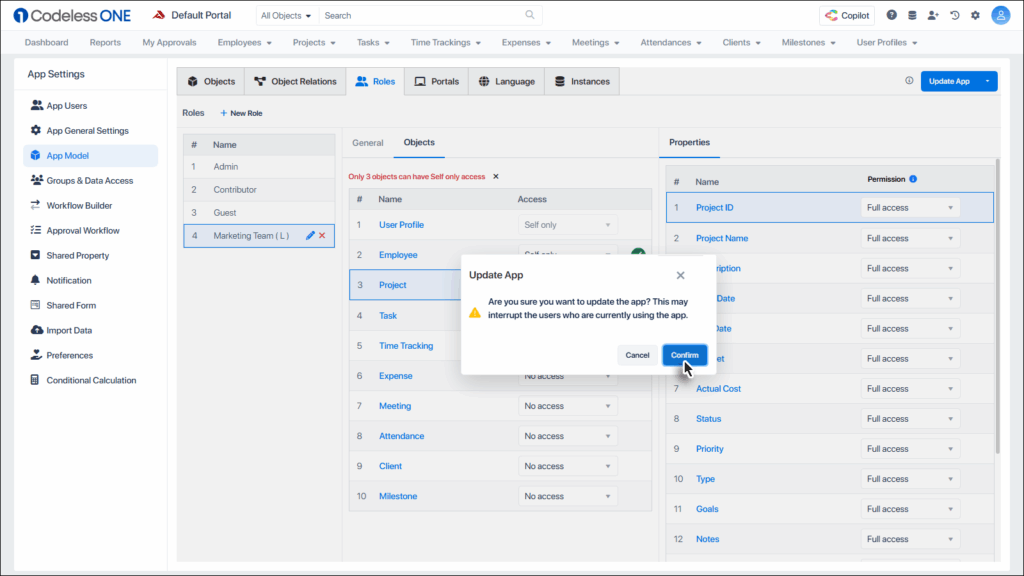
Task: Open the General role tab
Action: point(368,143)
